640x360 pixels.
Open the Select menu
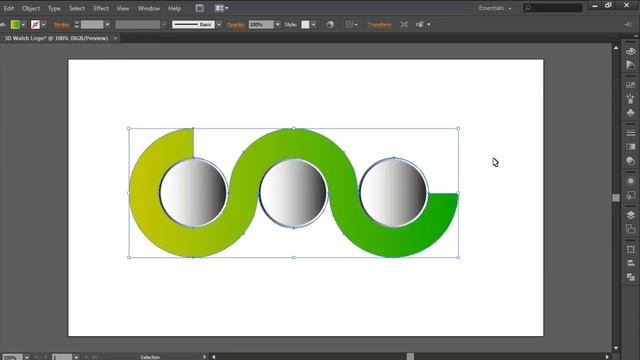(77, 8)
